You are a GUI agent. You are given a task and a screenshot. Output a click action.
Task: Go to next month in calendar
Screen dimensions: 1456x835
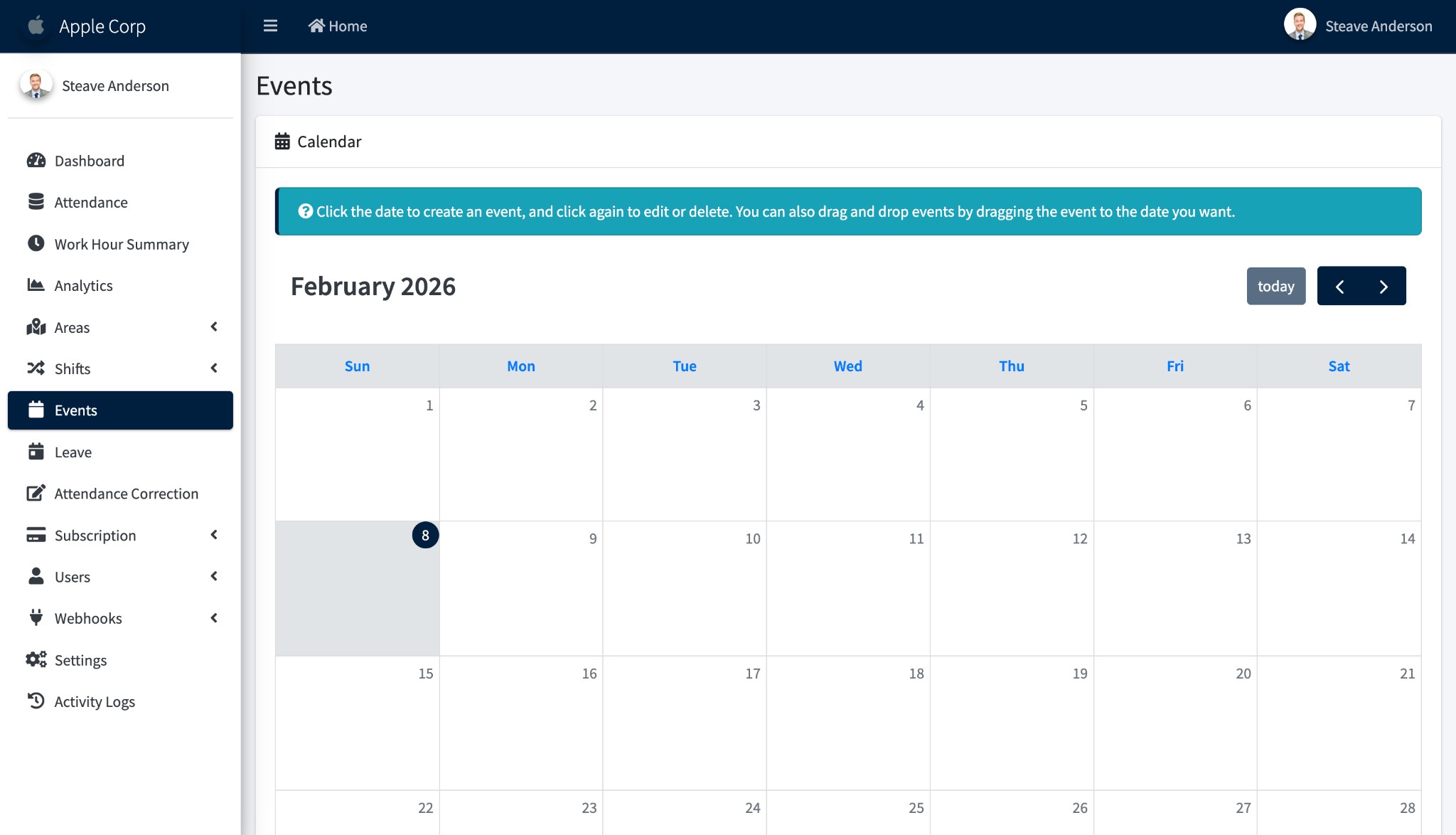tap(1383, 286)
